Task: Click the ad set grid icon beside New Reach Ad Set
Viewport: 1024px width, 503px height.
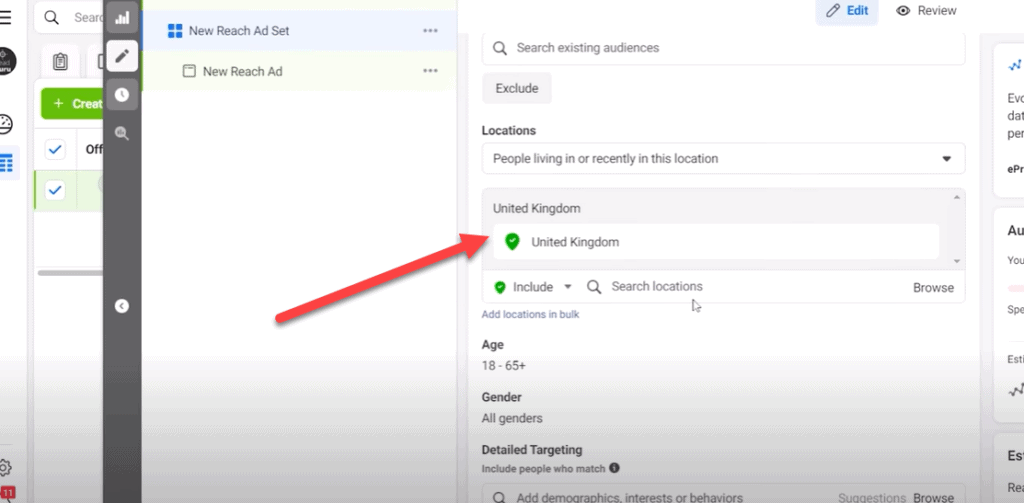Action: [x=174, y=31]
